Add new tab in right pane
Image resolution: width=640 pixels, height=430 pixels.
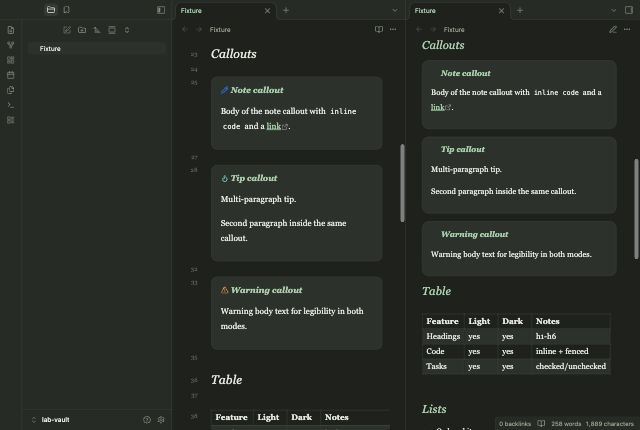pos(520,11)
